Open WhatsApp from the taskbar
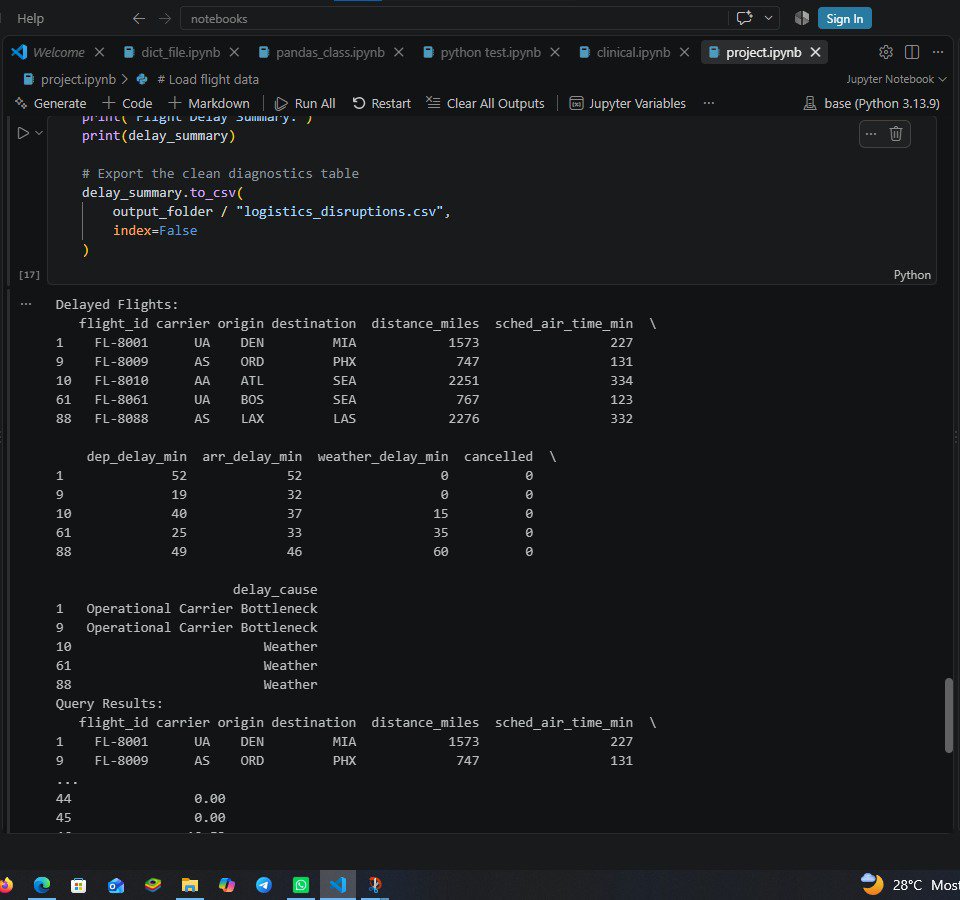The width and height of the screenshot is (960, 900). click(301, 885)
